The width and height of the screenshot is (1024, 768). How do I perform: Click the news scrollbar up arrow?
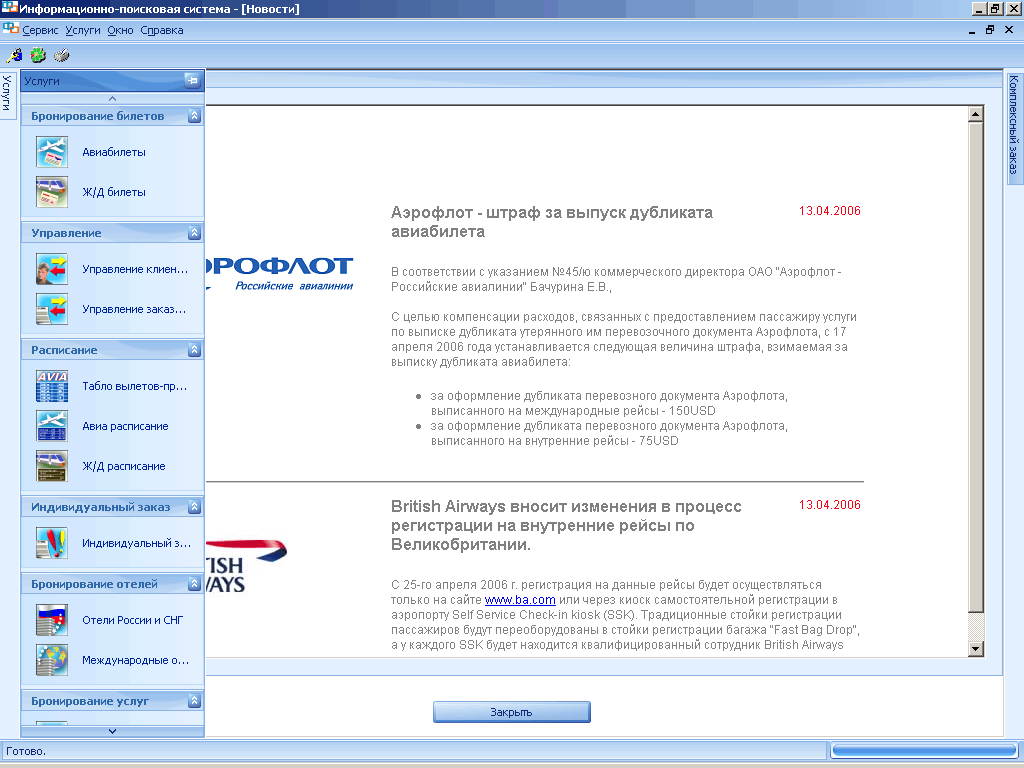pyautogui.click(x=976, y=114)
